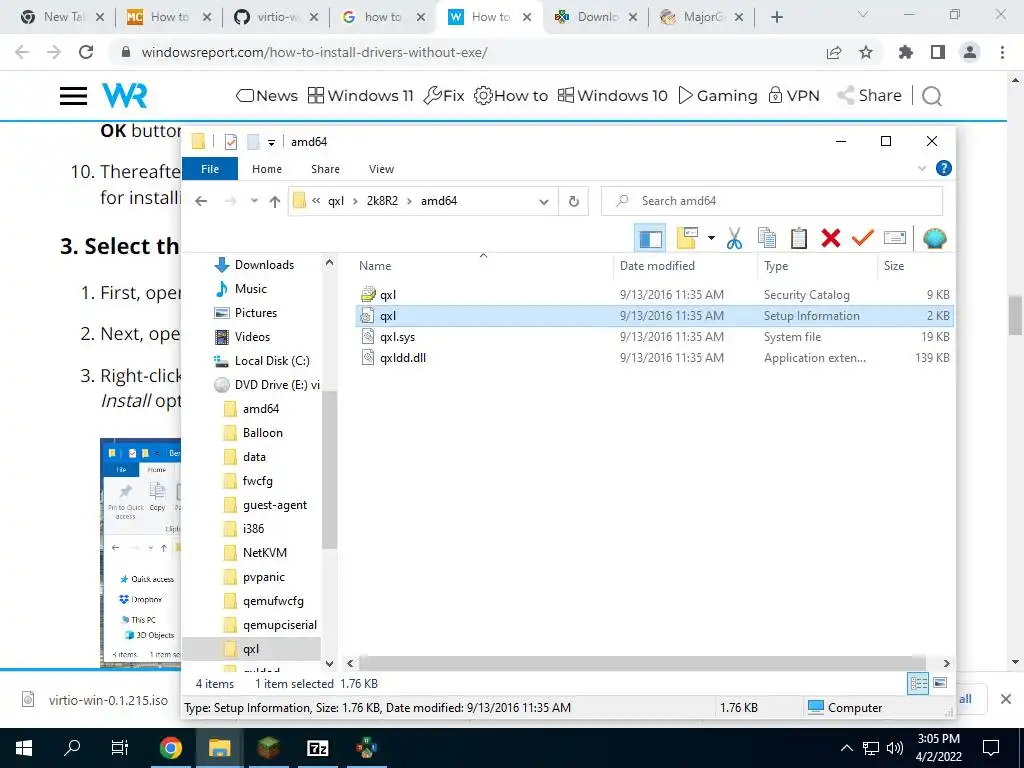This screenshot has width=1024, height=768.
Task: Click the Paste clipboard icon
Action: pyautogui.click(x=799, y=238)
